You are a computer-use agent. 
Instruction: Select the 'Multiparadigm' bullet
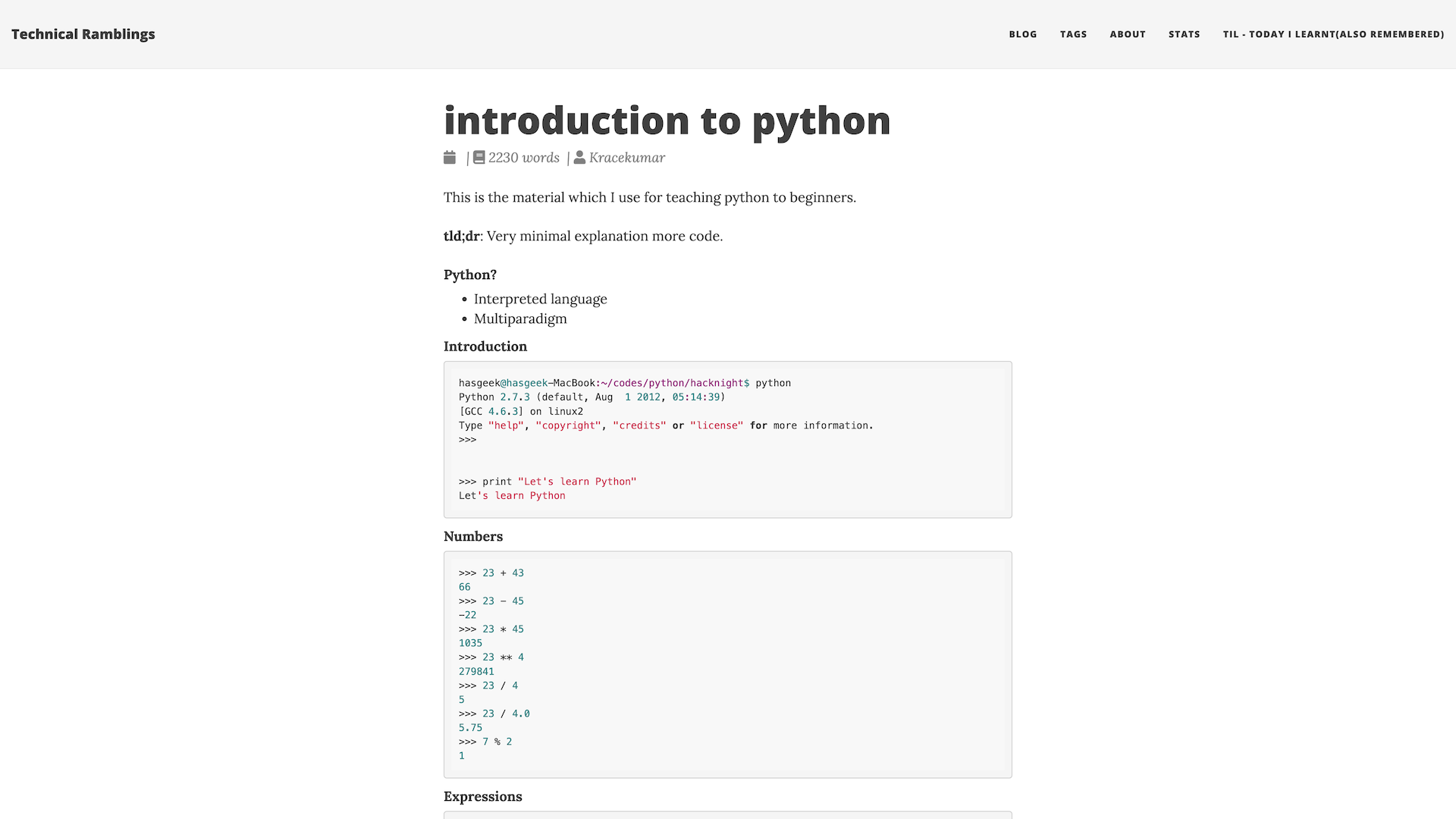tap(520, 318)
